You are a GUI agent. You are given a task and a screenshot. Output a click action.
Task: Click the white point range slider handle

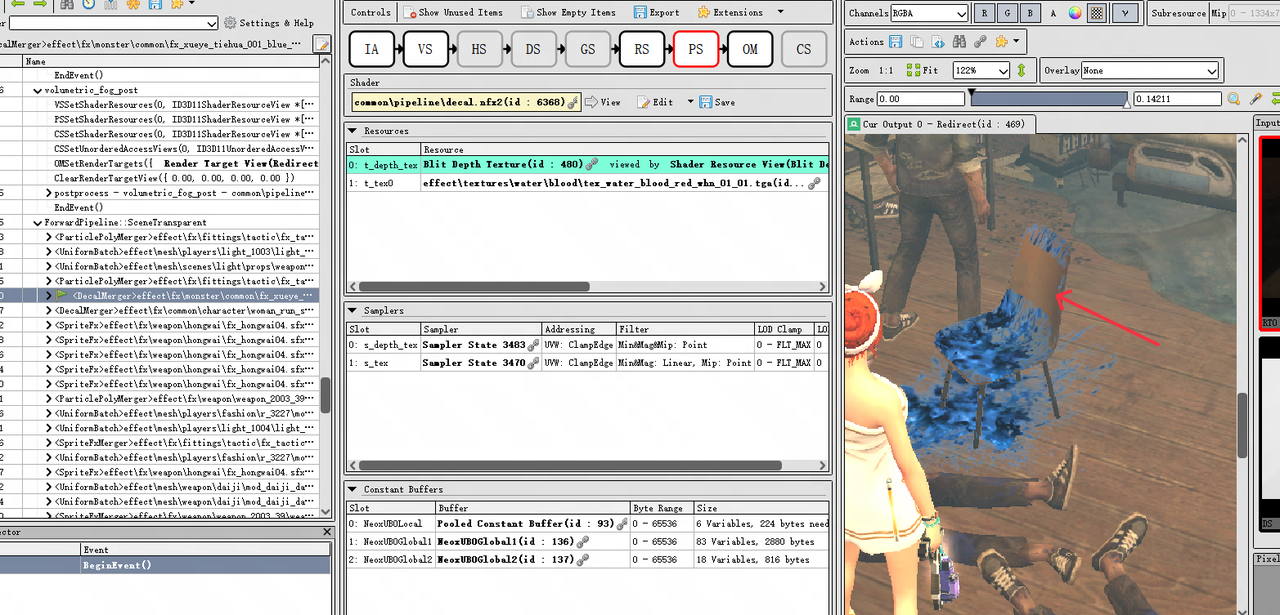click(x=1126, y=104)
